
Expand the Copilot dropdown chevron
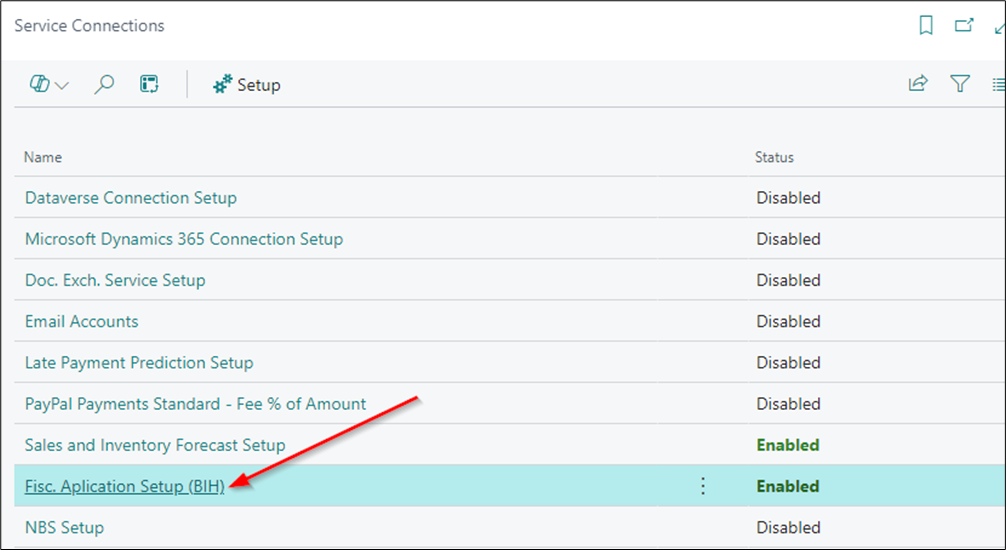(x=62, y=85)
